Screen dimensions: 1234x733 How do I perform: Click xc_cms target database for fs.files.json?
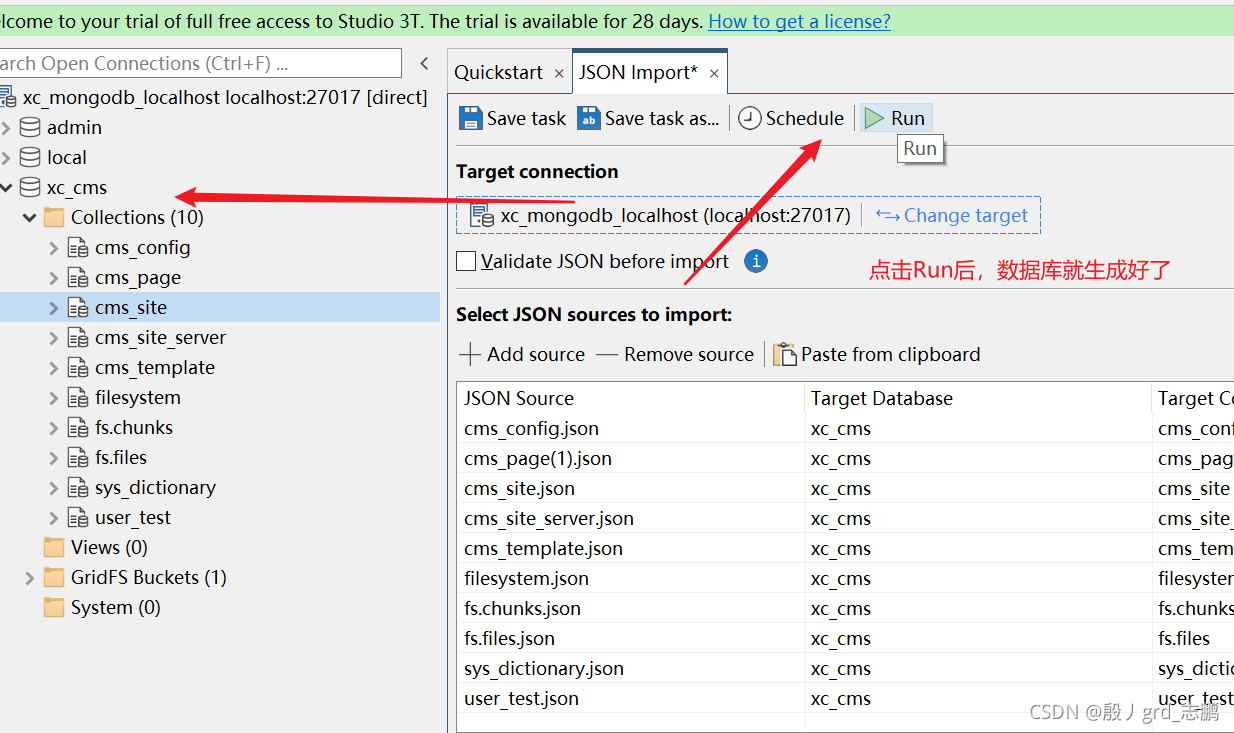[x=841, y=638]
